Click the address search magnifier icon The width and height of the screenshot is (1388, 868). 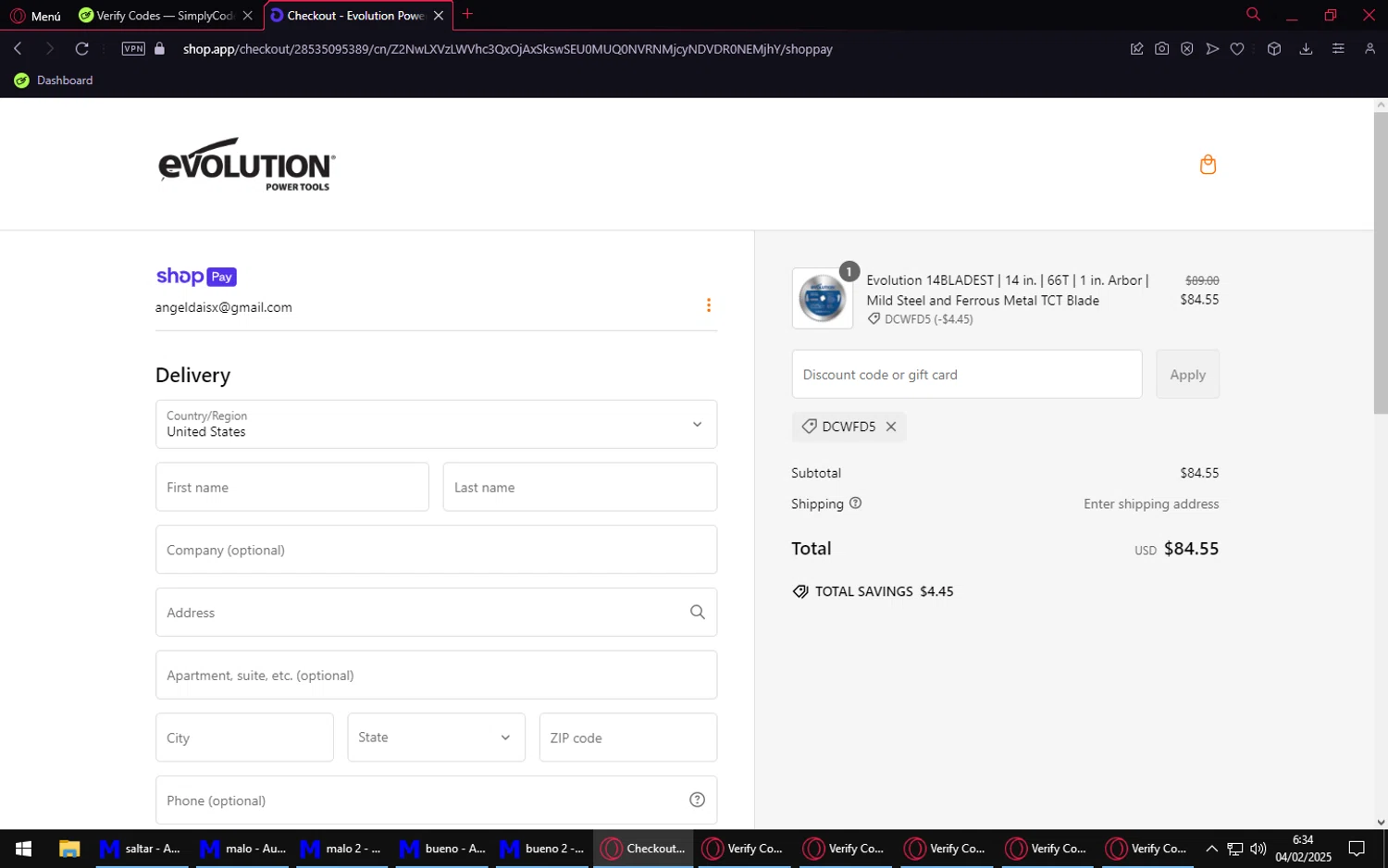pyautogui.click(x=698, y=612)
